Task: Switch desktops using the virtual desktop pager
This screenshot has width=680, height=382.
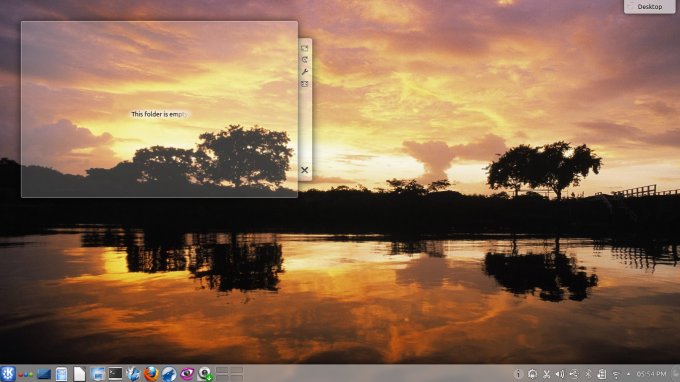Action: [x=229, y=374]
